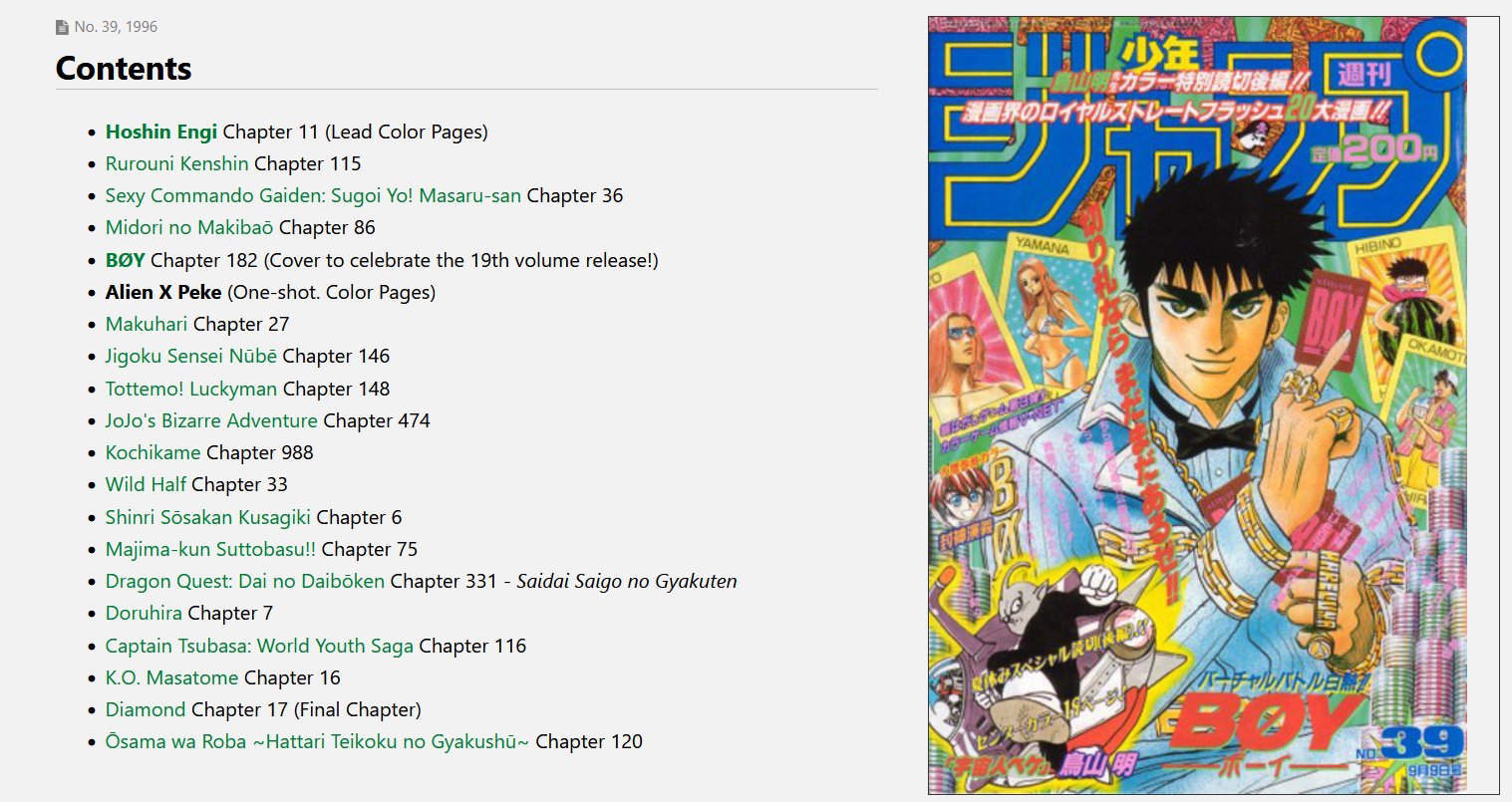The image size is (1512, 802).
Task: Follow the Majima-kun Suttobasu!! link
Action: pyautogui.click(x=211, y=549)
